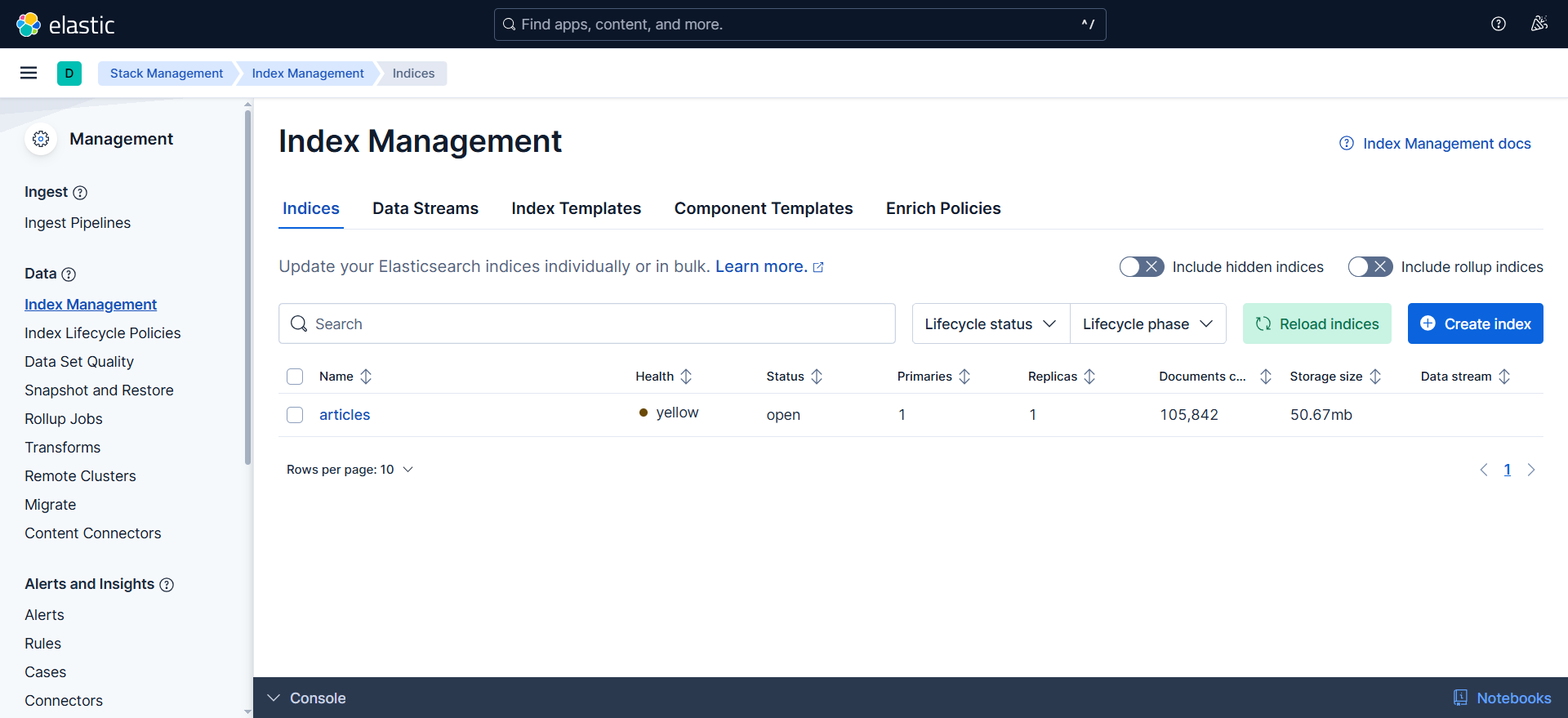The image size is (1568, 718).
Task: Click Index Management breadcrumb
Action: tap(308, 74)
